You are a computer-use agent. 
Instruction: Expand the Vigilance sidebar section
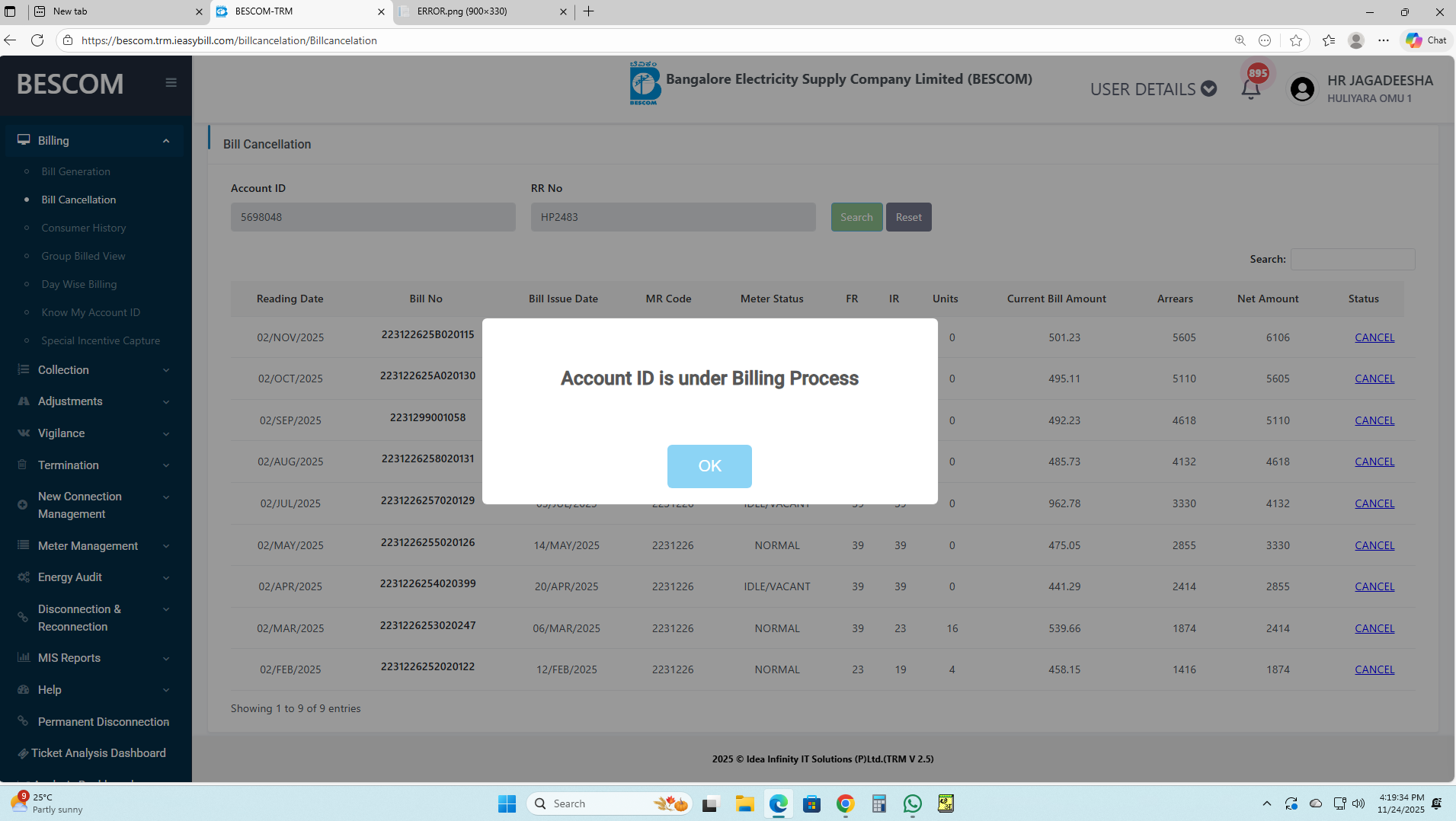pyautogui.click(x=94, y=433)
